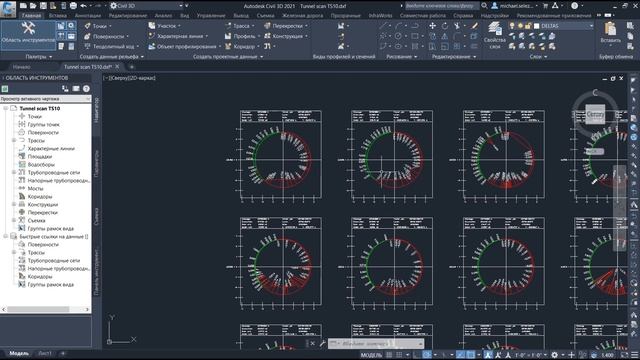
Task: Switch to the Аннотации ribbon tab
Action: pyautogui.click(x=87, y=16)
